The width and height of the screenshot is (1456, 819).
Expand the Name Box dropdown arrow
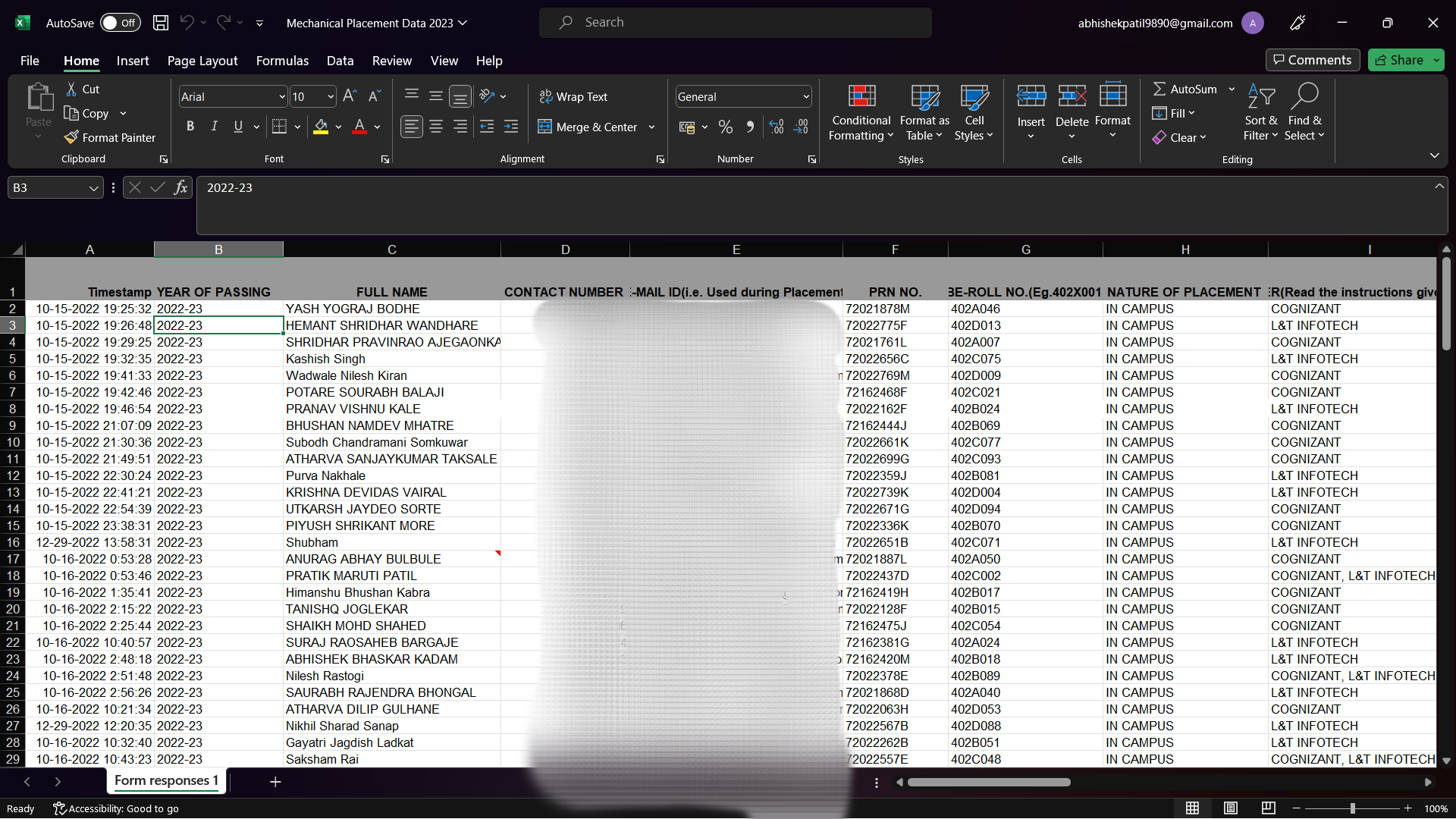[x=93, y=187]
